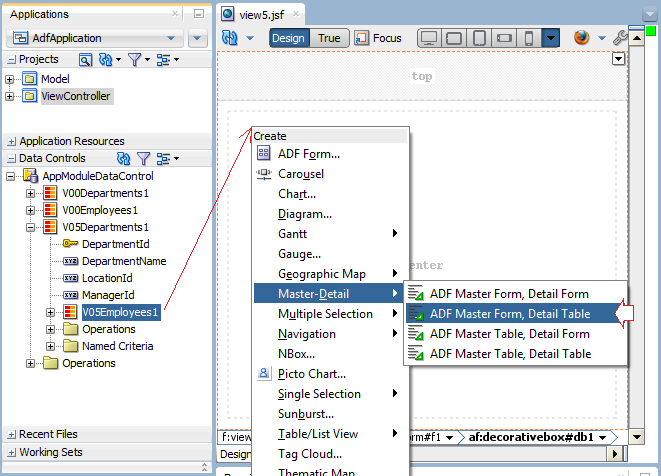Open the Firefox browser preview icon

581,38
